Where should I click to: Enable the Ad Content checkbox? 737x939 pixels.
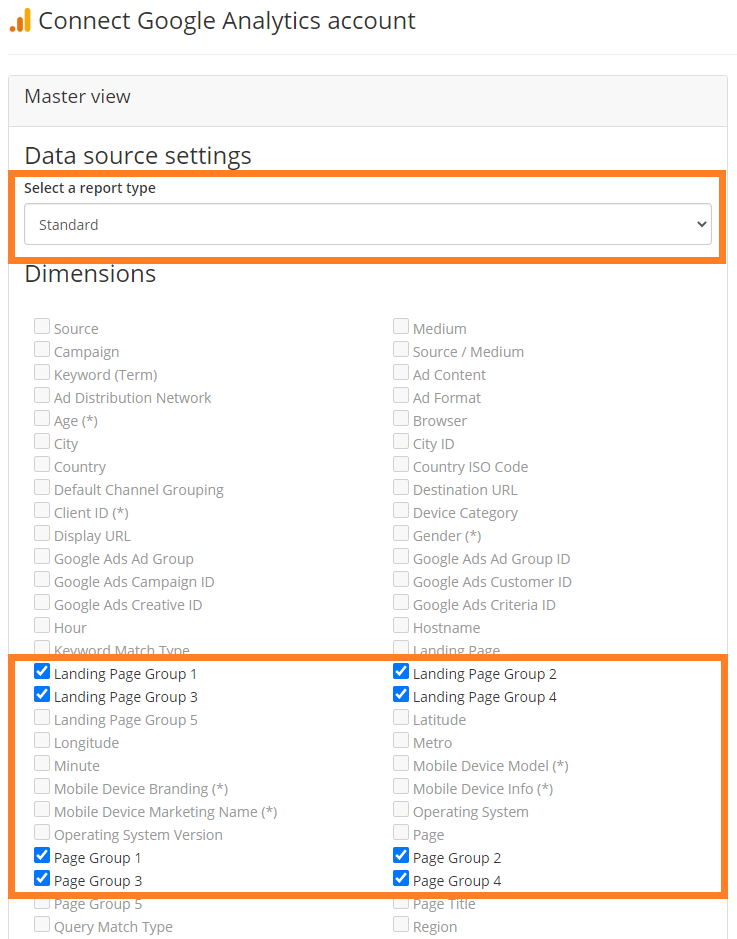point(401,372)
